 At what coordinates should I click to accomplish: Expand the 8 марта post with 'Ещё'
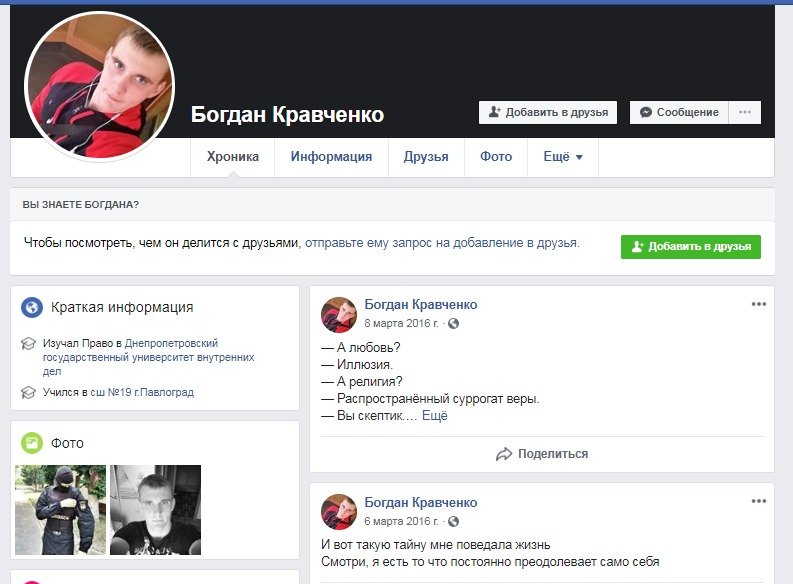434,416
